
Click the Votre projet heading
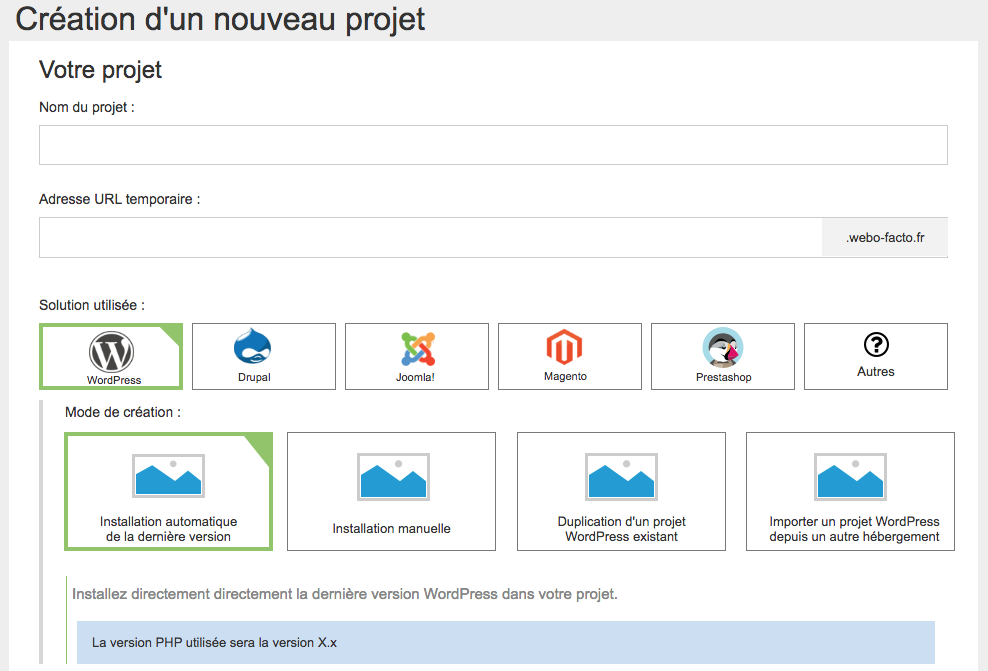point(100,69)
